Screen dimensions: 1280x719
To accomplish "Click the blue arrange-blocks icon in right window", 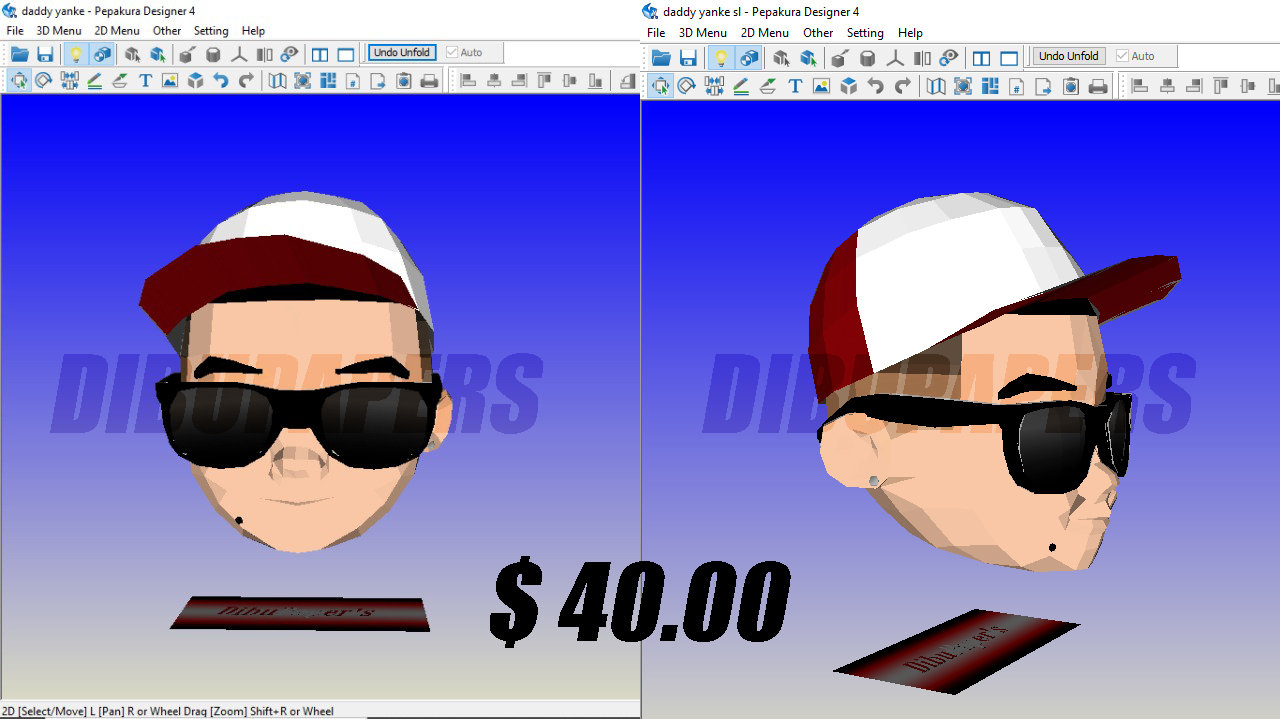I will pos(989,86).
